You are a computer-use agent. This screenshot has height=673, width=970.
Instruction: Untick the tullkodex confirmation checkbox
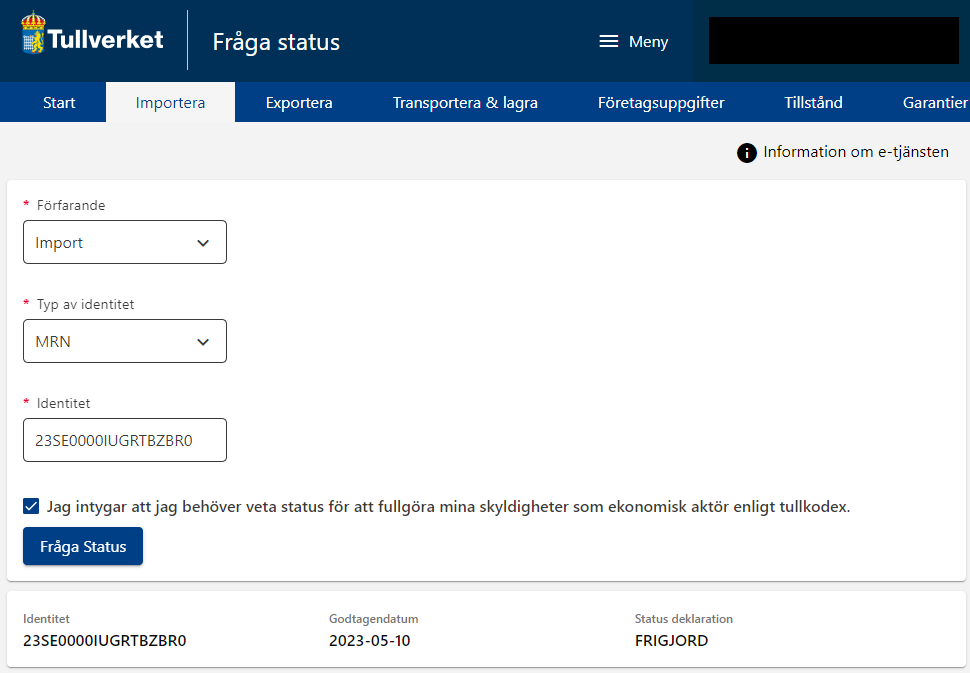(31, 507)
